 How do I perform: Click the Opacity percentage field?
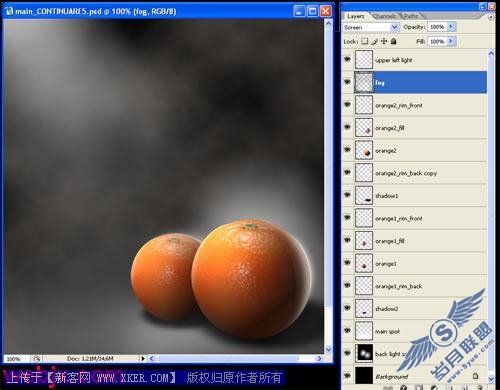point(437,27)
